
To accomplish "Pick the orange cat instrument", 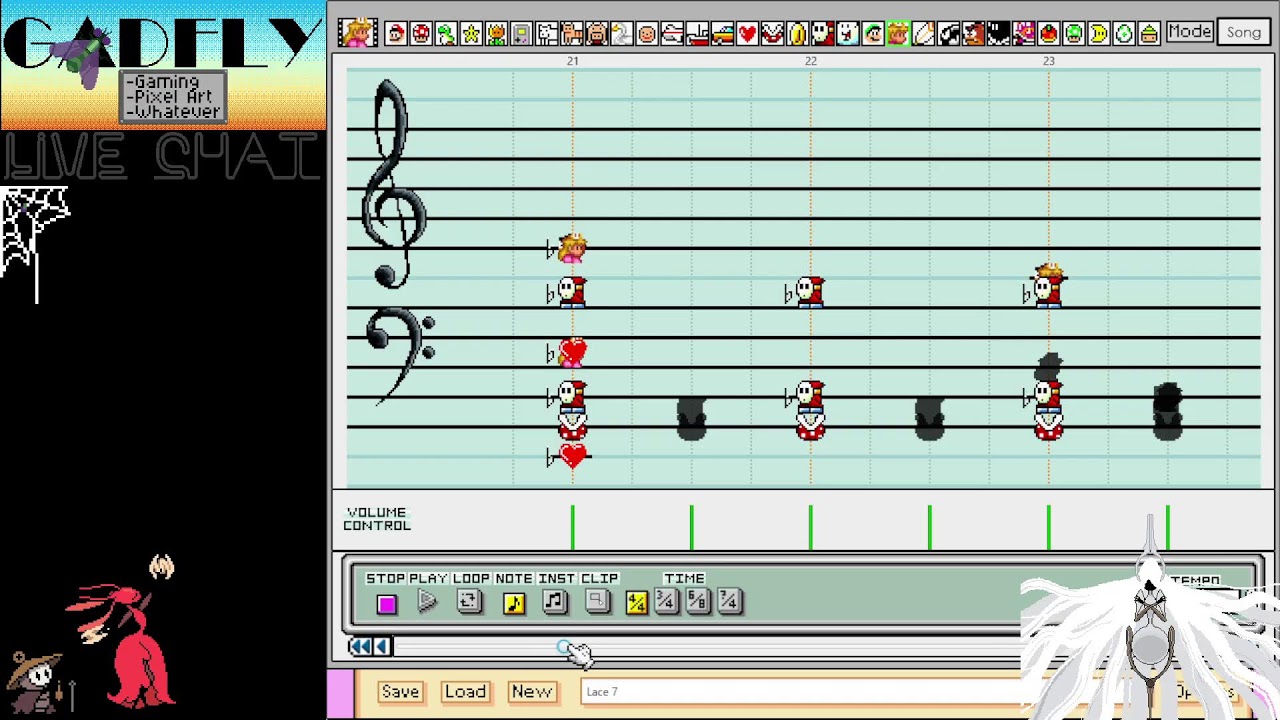I will 571,33.
